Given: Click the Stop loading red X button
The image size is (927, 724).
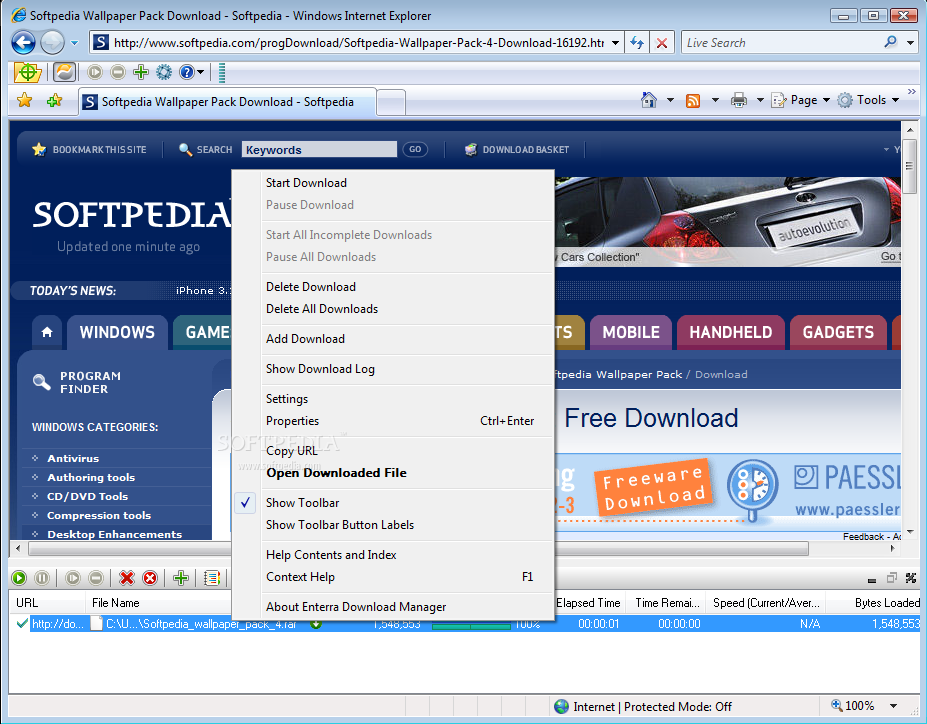Looking at the screenshot, I should [x=662, y=43].
